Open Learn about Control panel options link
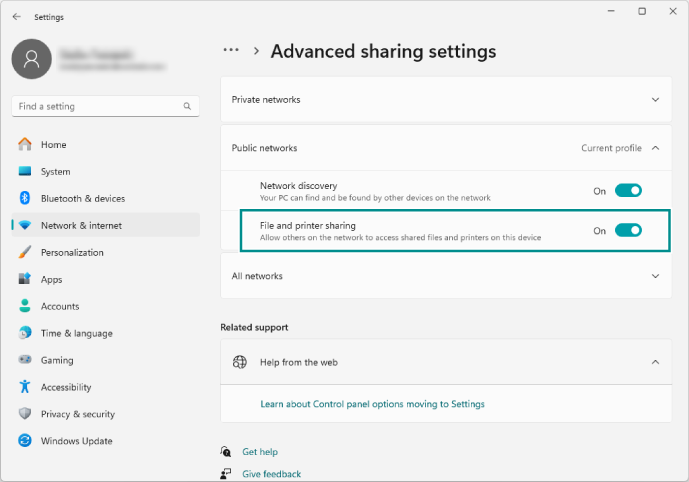Image resolution: width=689 pixels, height=482 pixels. [372, 404]
